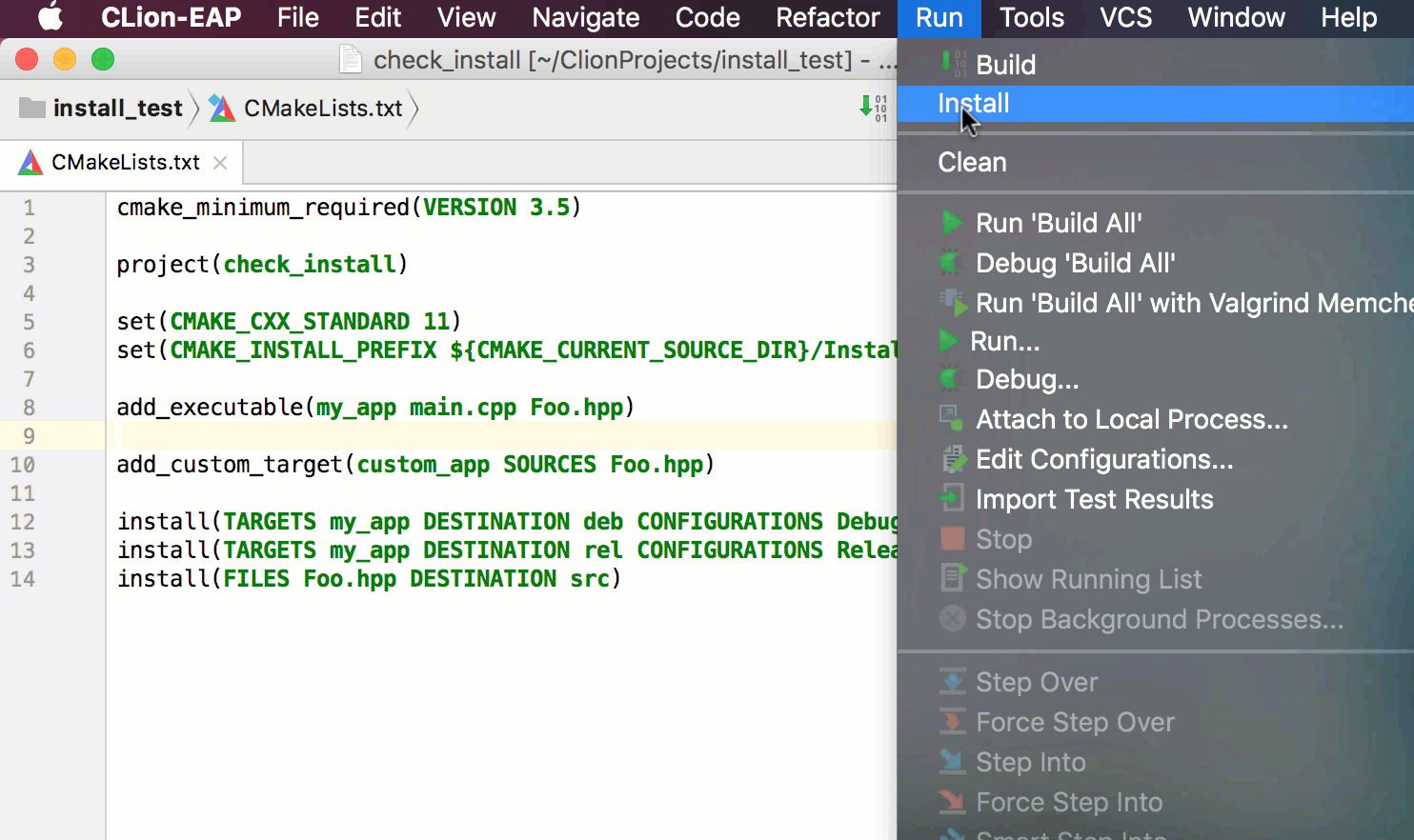Click the text 'cmake_minimum_required'
1414x840 pixels.
(263, 208)
